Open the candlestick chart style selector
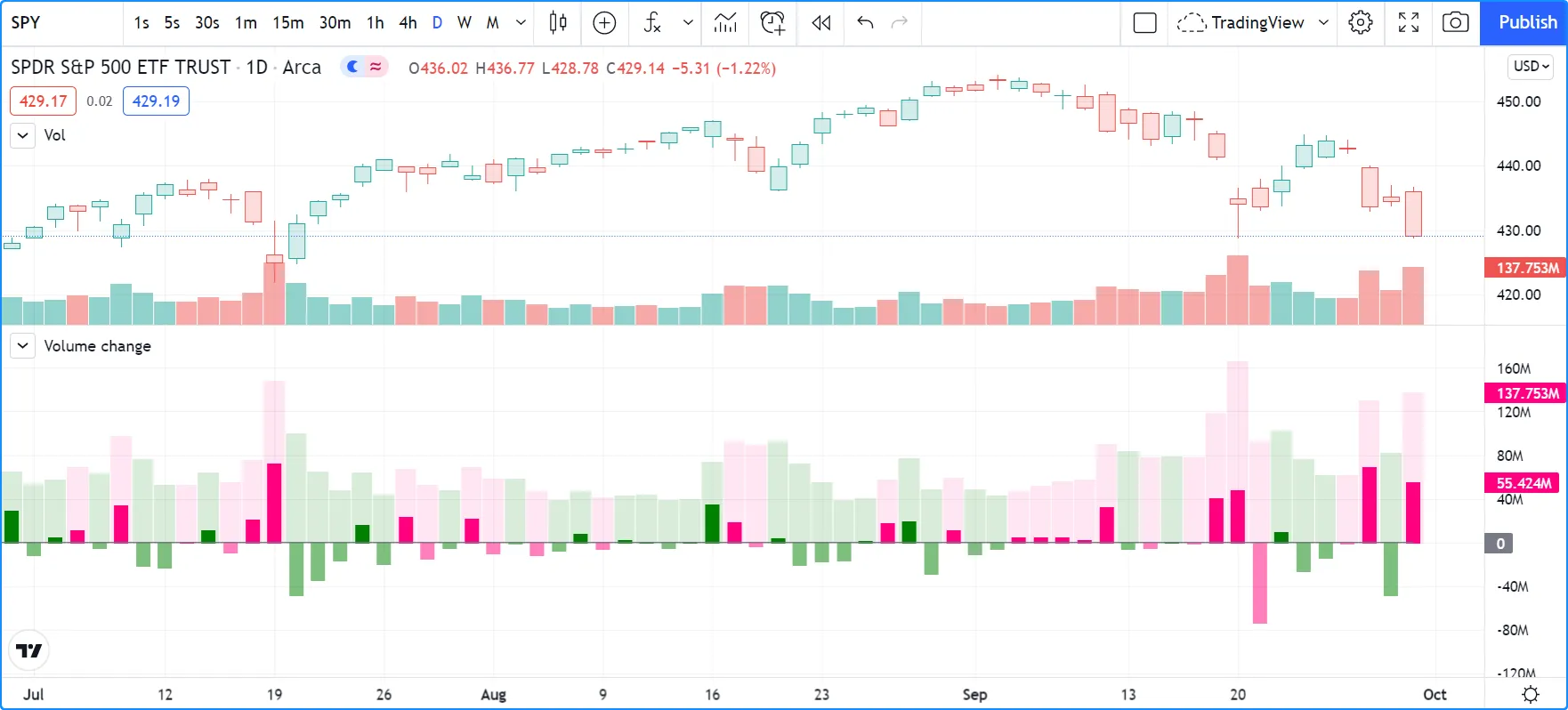The height and width of the screenshot is (710, 1568). click(558, 23)
